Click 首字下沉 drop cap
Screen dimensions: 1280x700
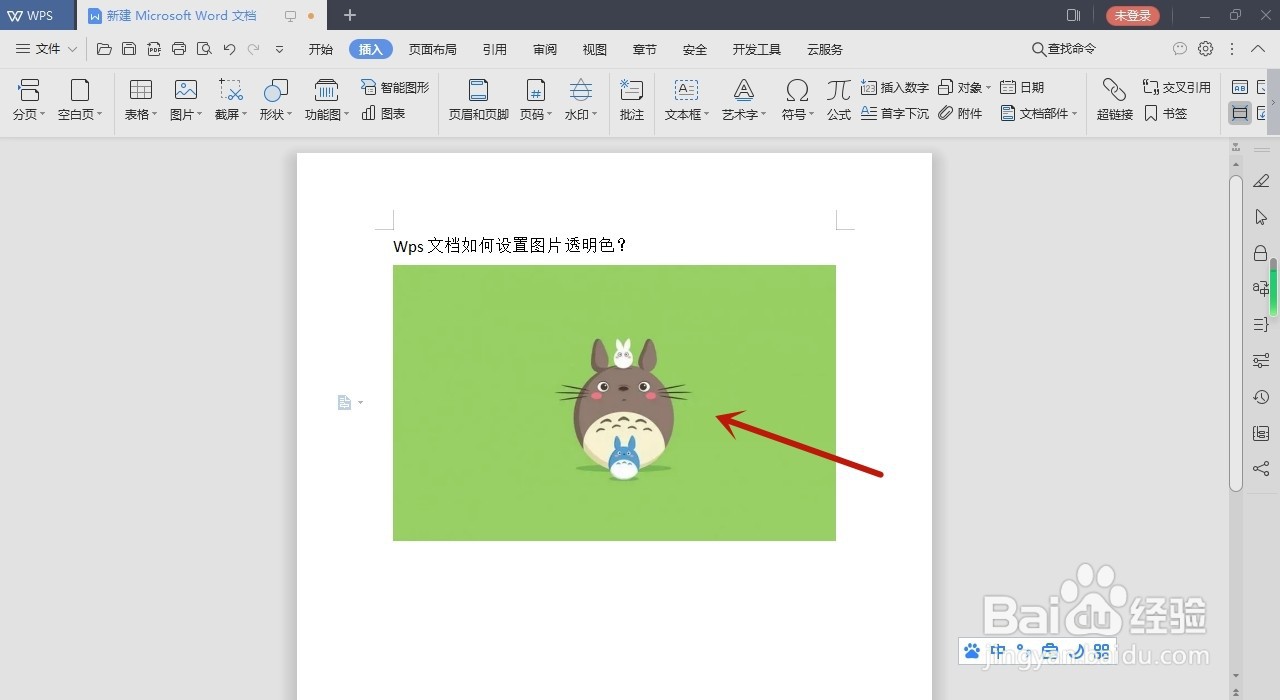coord(895,113)
